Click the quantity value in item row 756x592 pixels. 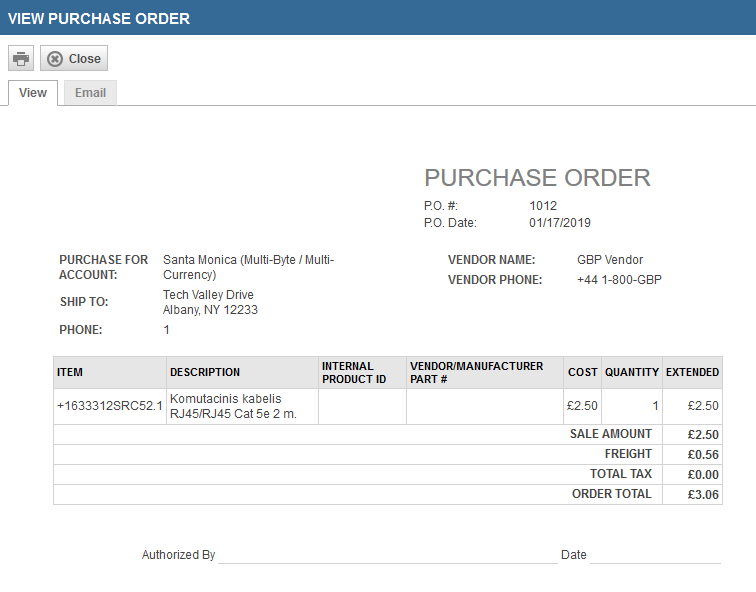(655, 406)
